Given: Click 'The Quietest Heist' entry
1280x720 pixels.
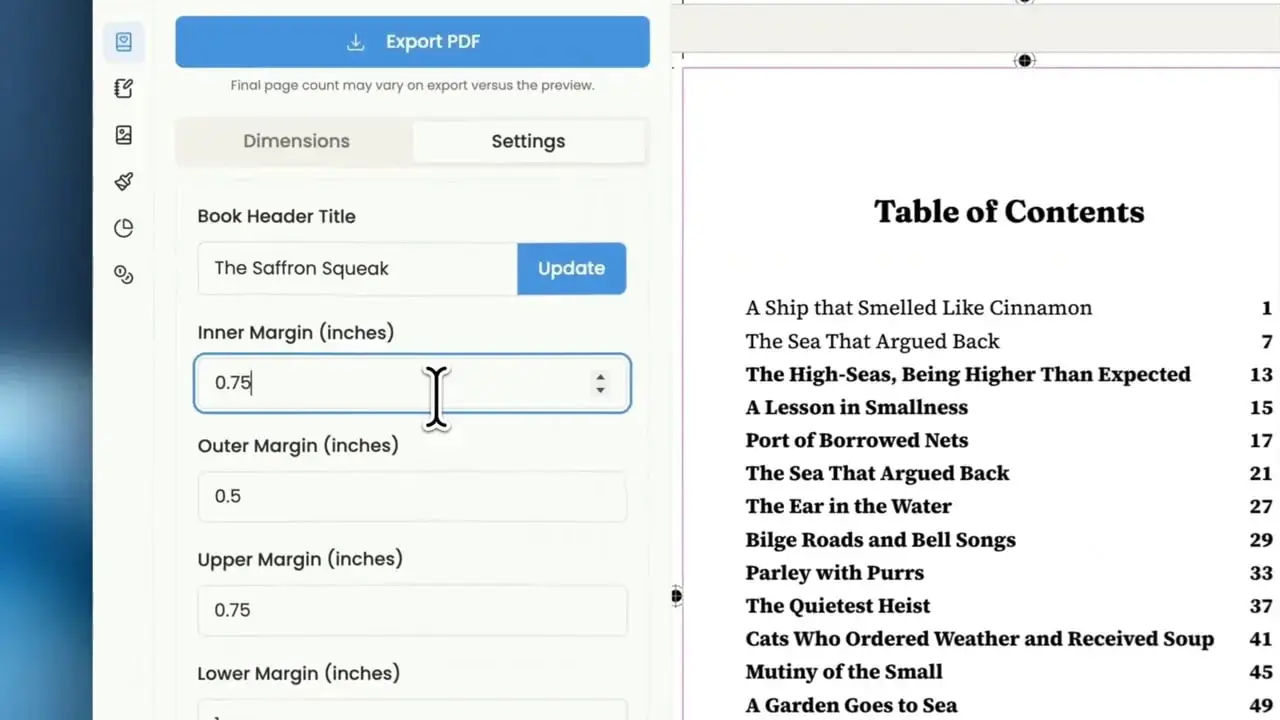Looking at the screenshot, I should point(837,605).
